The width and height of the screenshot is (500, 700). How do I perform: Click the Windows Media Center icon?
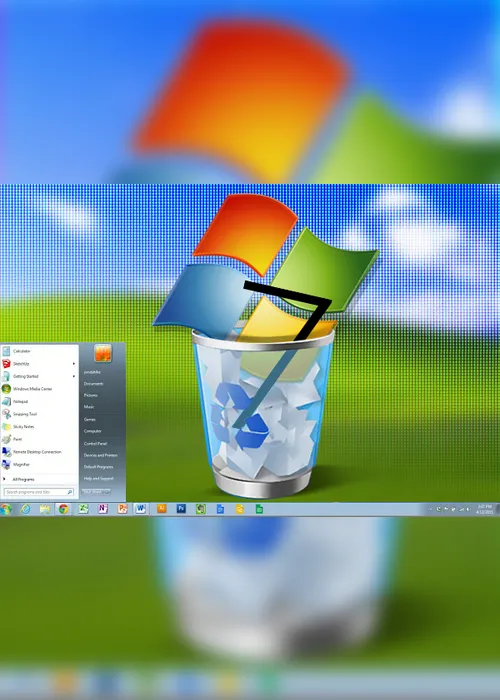click(x=6, y=389)
